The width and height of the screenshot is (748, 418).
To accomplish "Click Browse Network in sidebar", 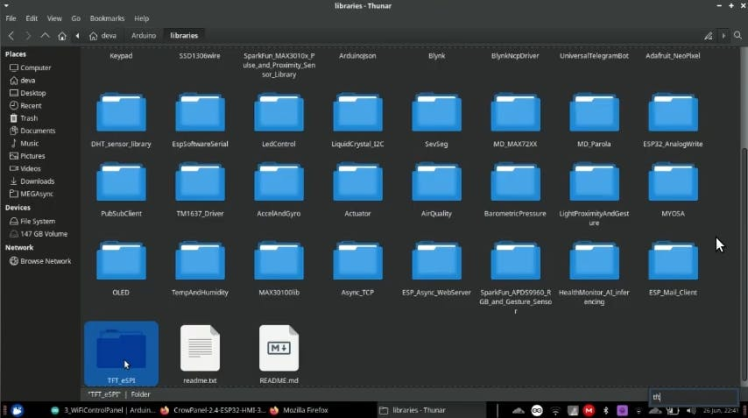I will [45, 261].
